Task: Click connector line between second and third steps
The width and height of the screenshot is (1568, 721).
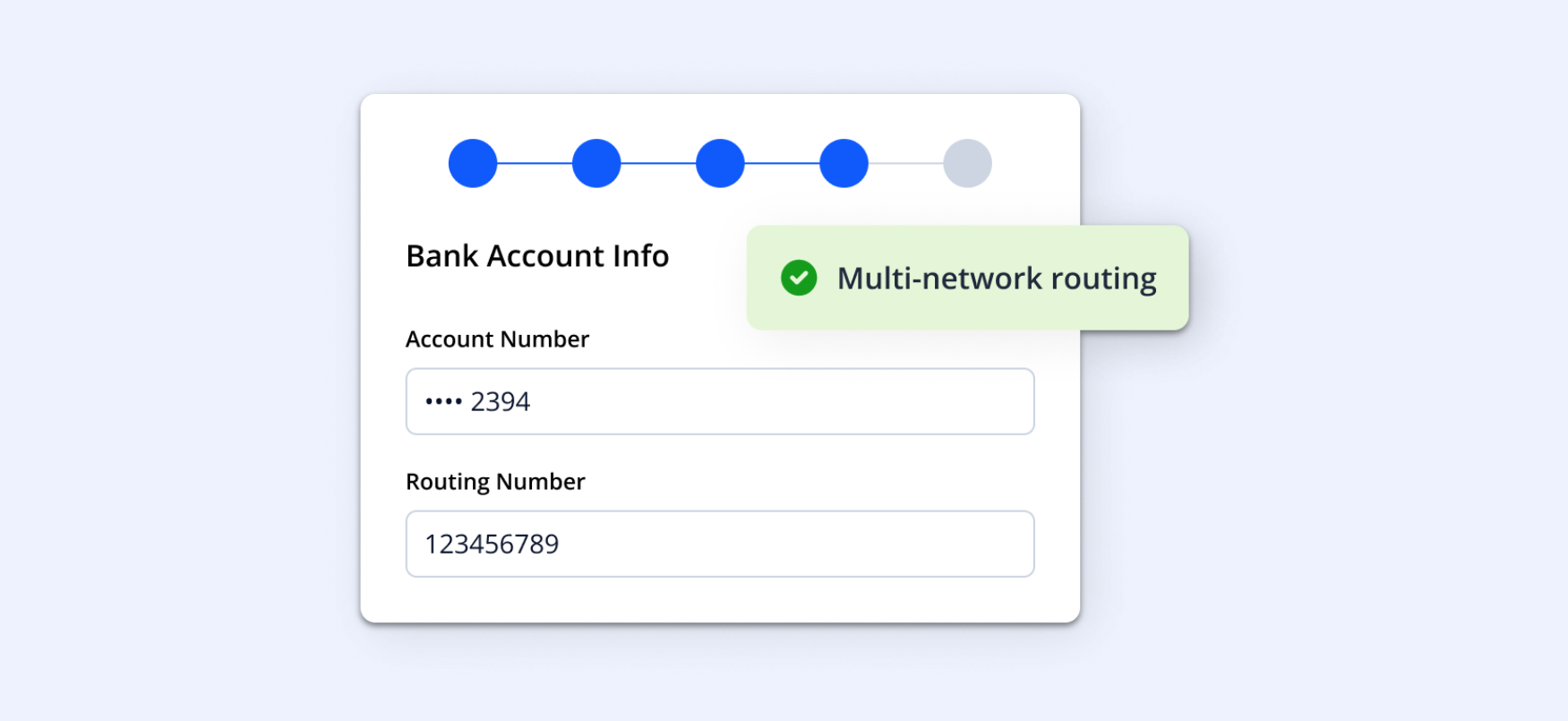Action: 658,163
